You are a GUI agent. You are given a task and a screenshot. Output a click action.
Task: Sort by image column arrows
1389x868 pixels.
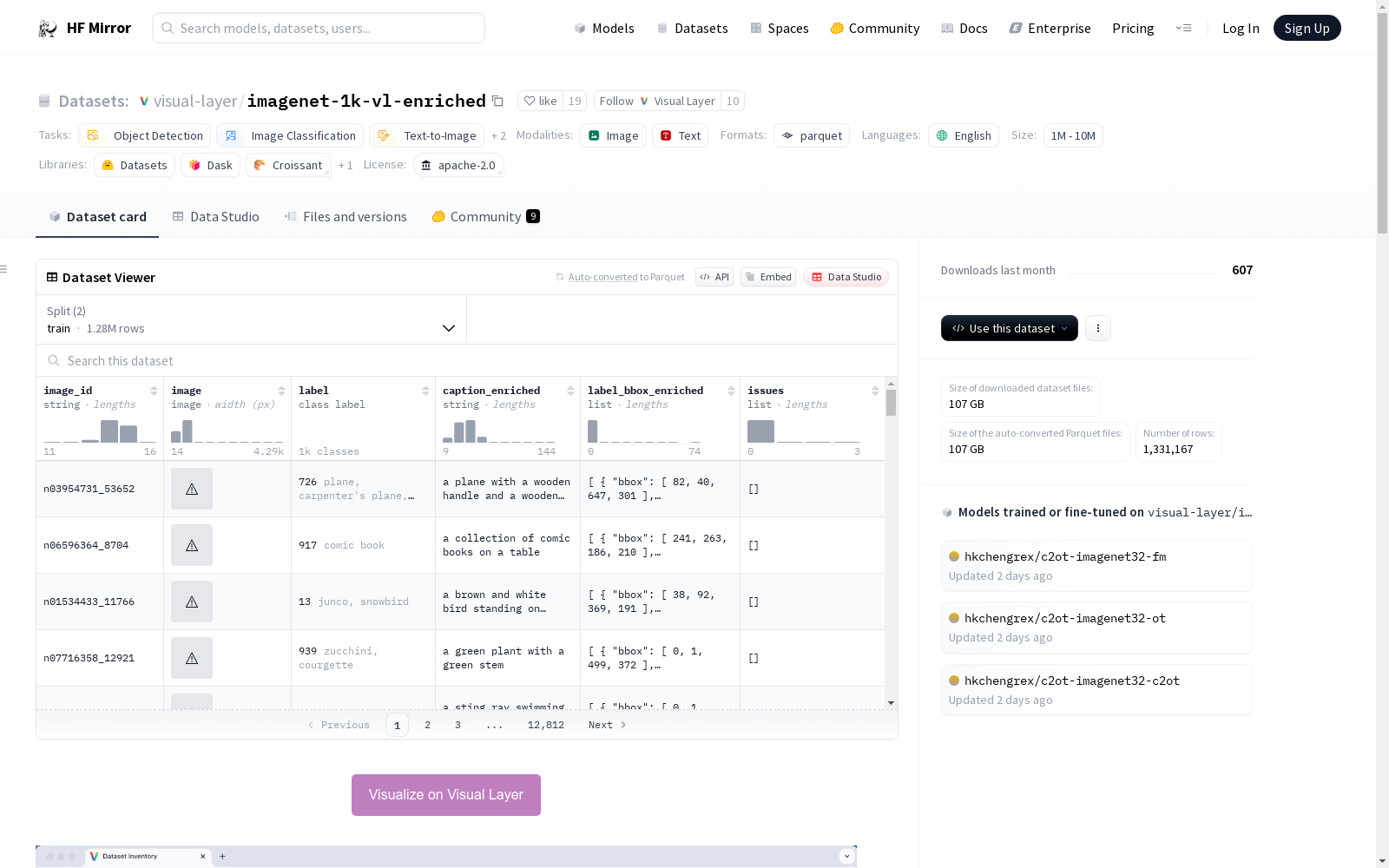[x=281, y=391]
